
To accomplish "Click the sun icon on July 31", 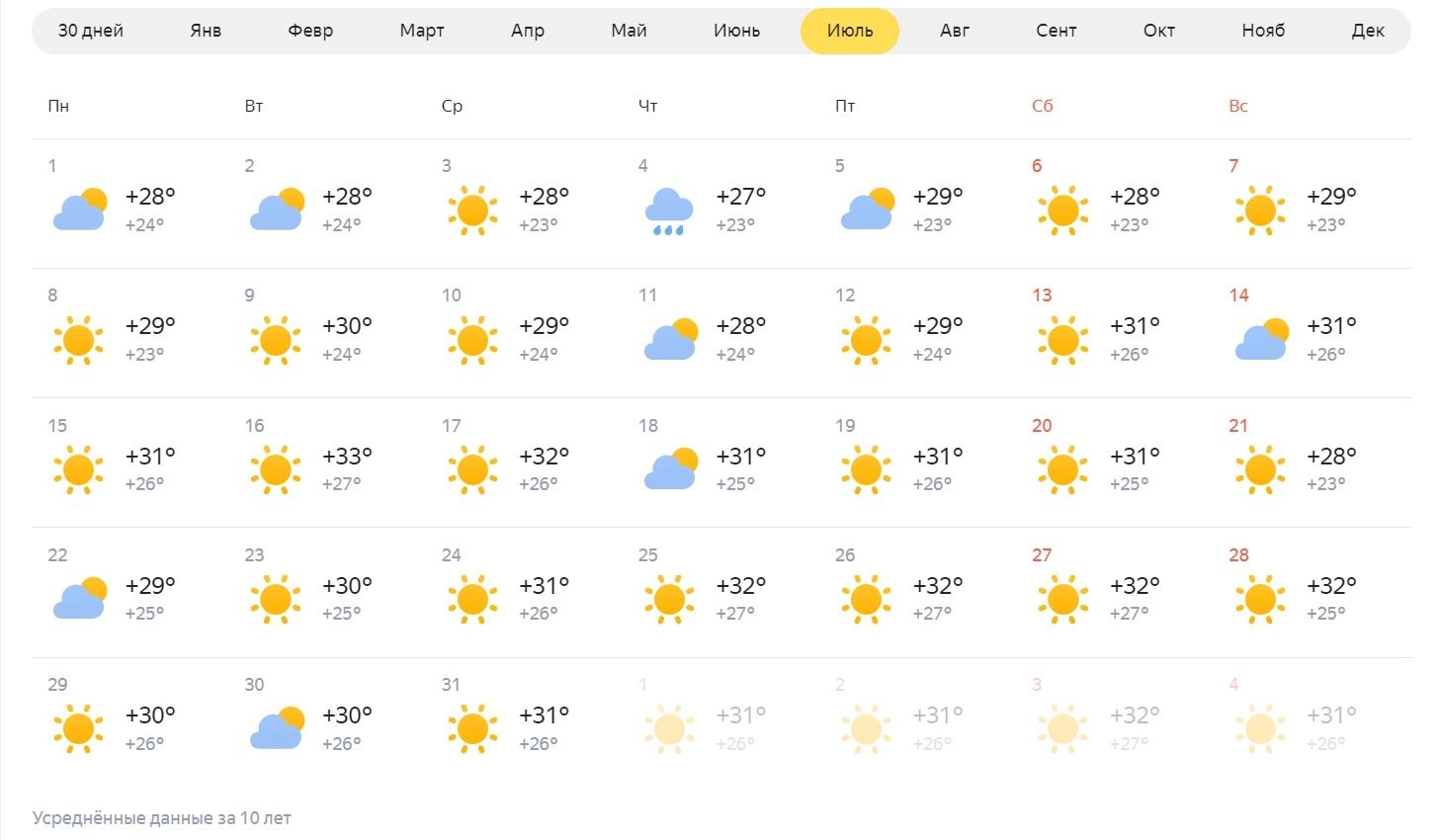I will [472, 728].
